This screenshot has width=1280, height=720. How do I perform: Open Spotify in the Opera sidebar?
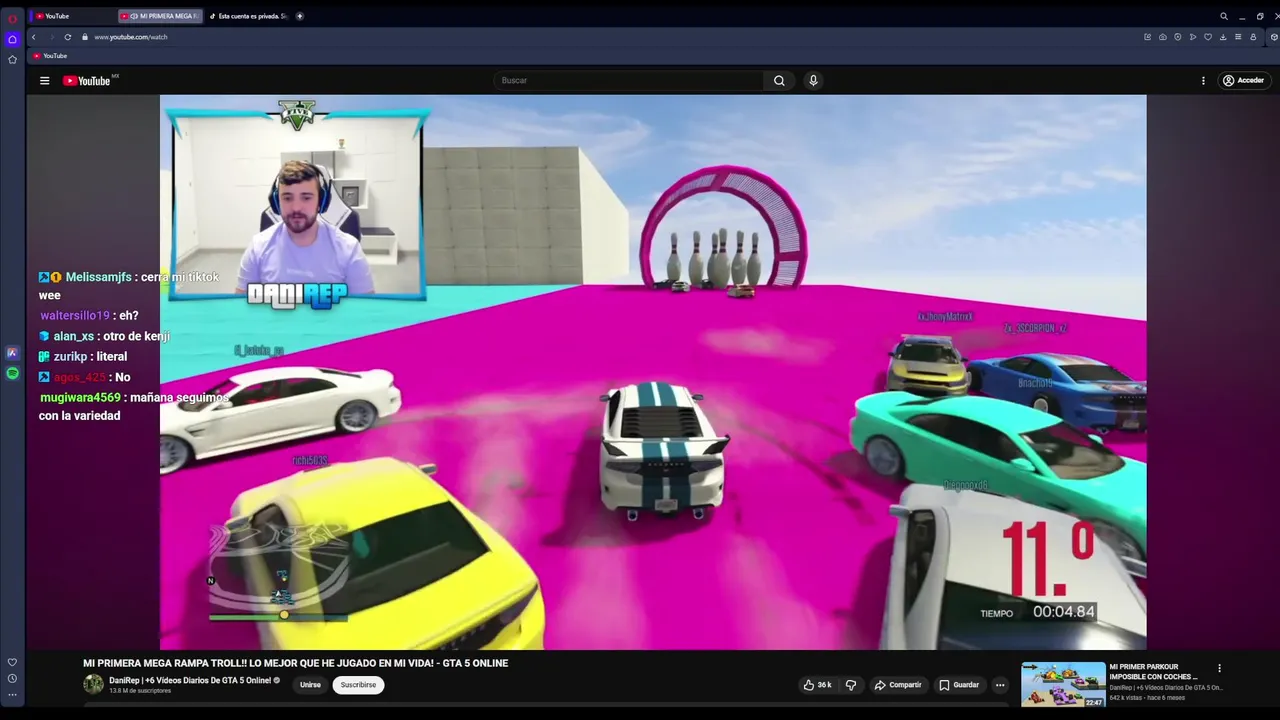[12, 373]
